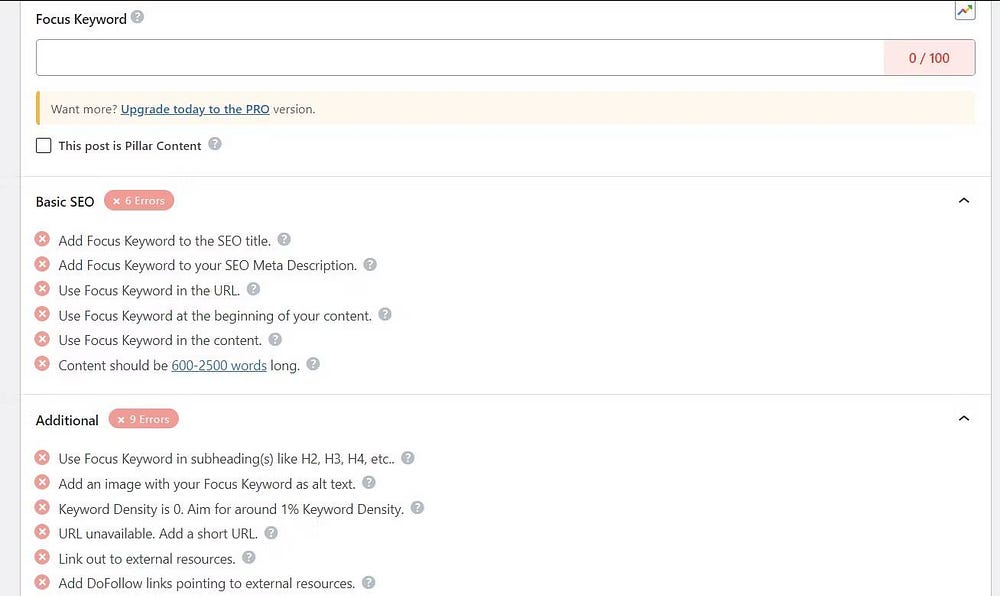Click error icon beside keyword in URL

(42, 289)
